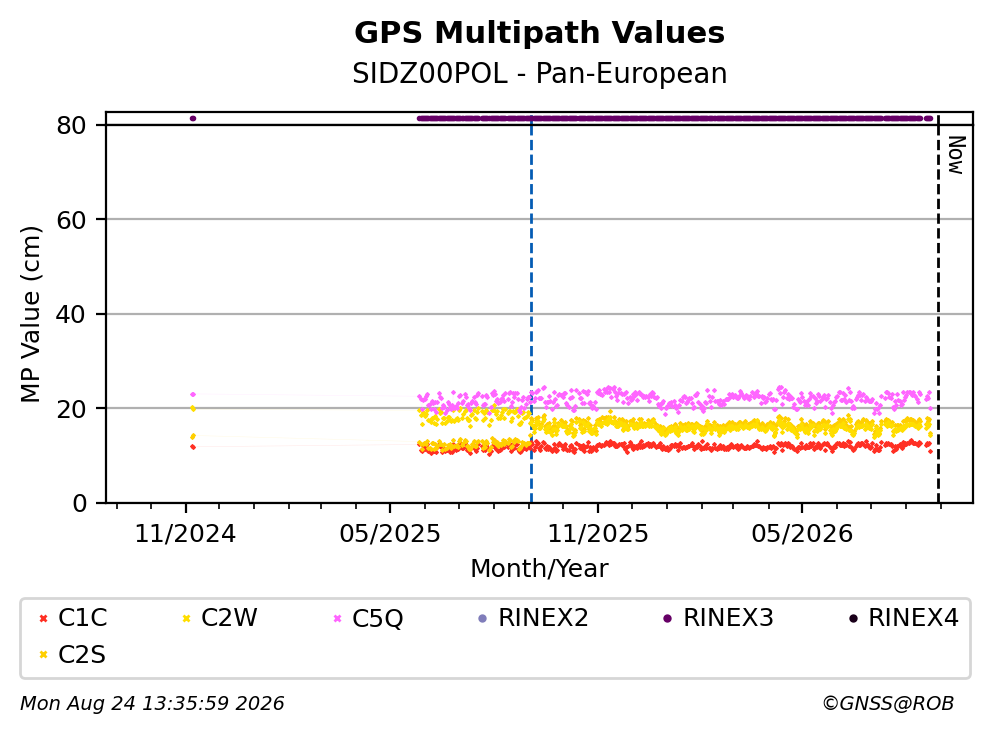Click the 11/2025 x-axis tick label
993x734 pixels.
pos(598,535)
